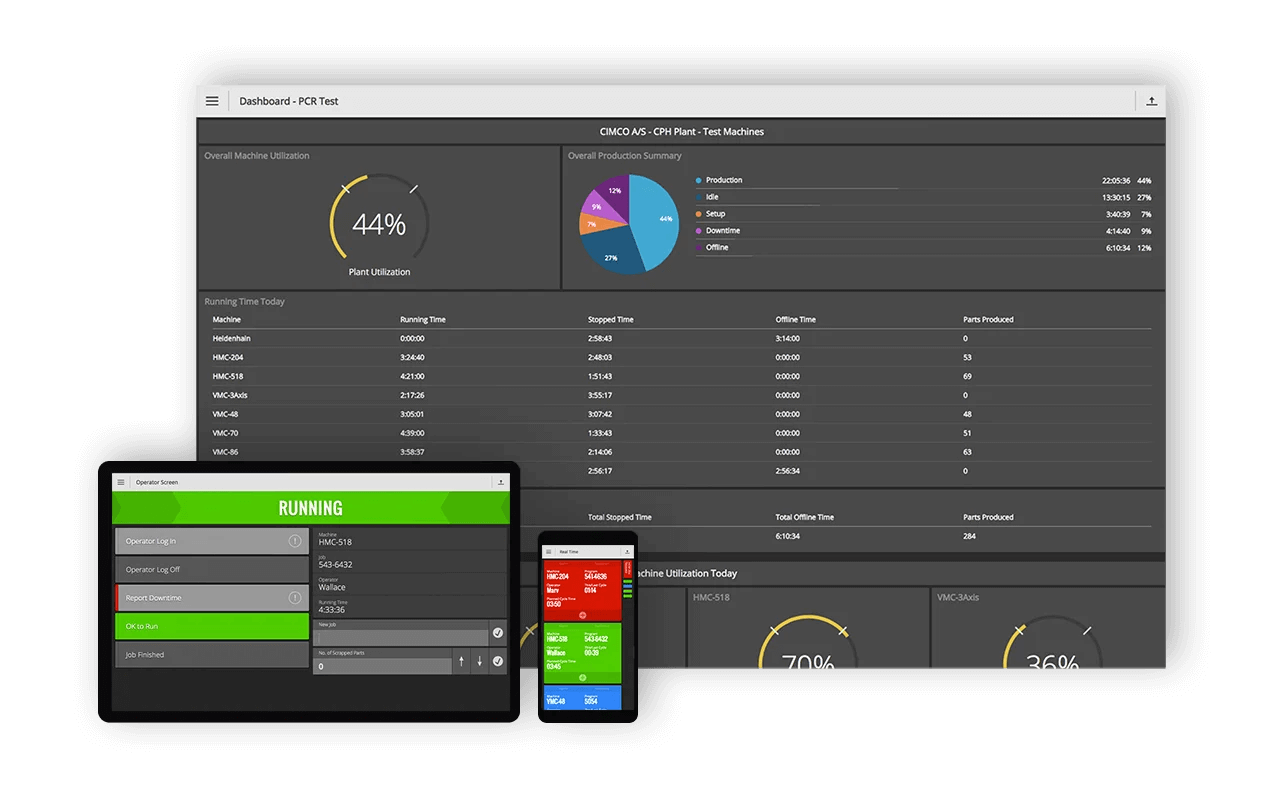This screenshot has width=1272, height=798.
Task: Open the hamburger menu in Dashboard header
Action: coord(212,101)
